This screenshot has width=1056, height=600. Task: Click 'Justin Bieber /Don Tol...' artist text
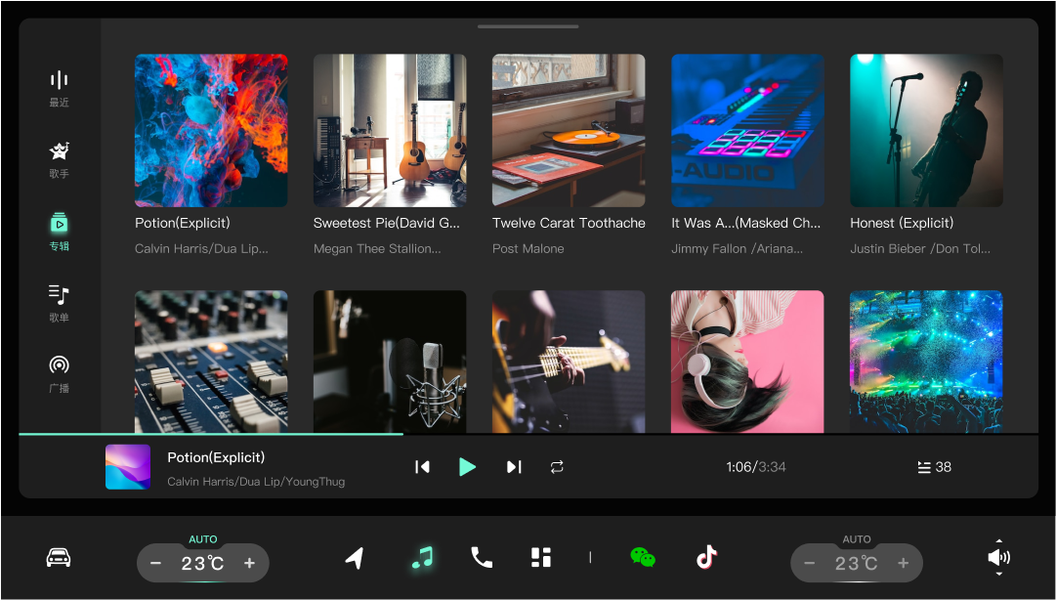(x=920, y=248)
